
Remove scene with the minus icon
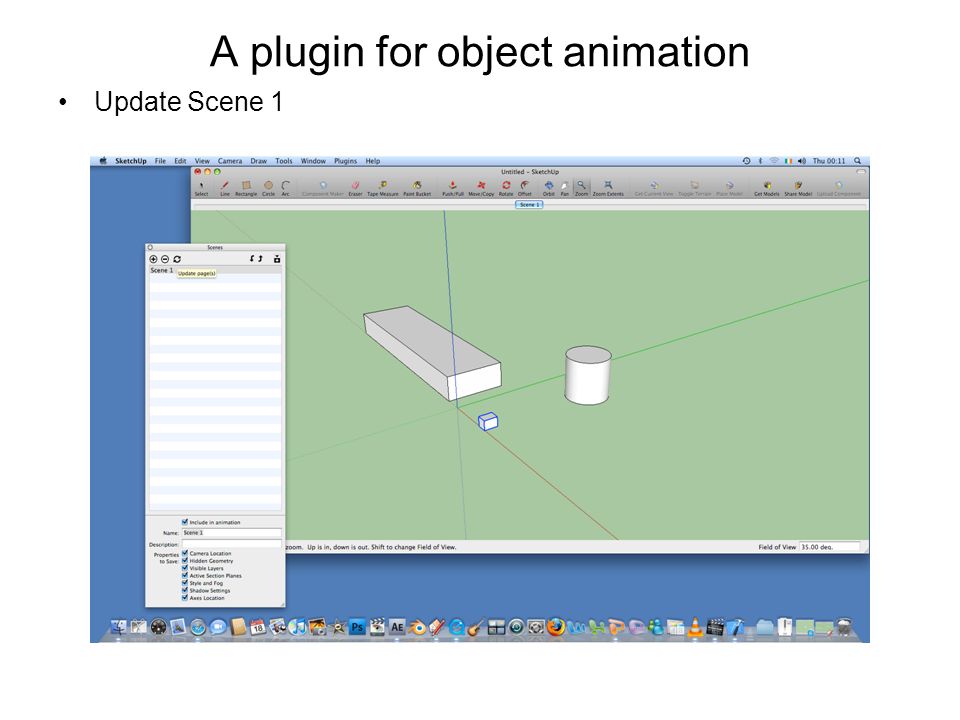(165, 259)
